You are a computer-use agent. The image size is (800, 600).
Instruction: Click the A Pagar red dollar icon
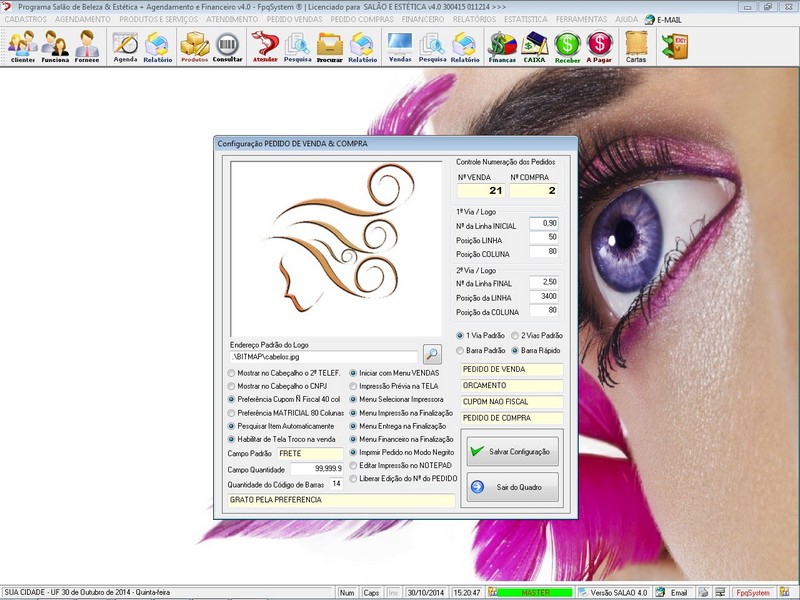pyautogui.click(x=599, y=46)
